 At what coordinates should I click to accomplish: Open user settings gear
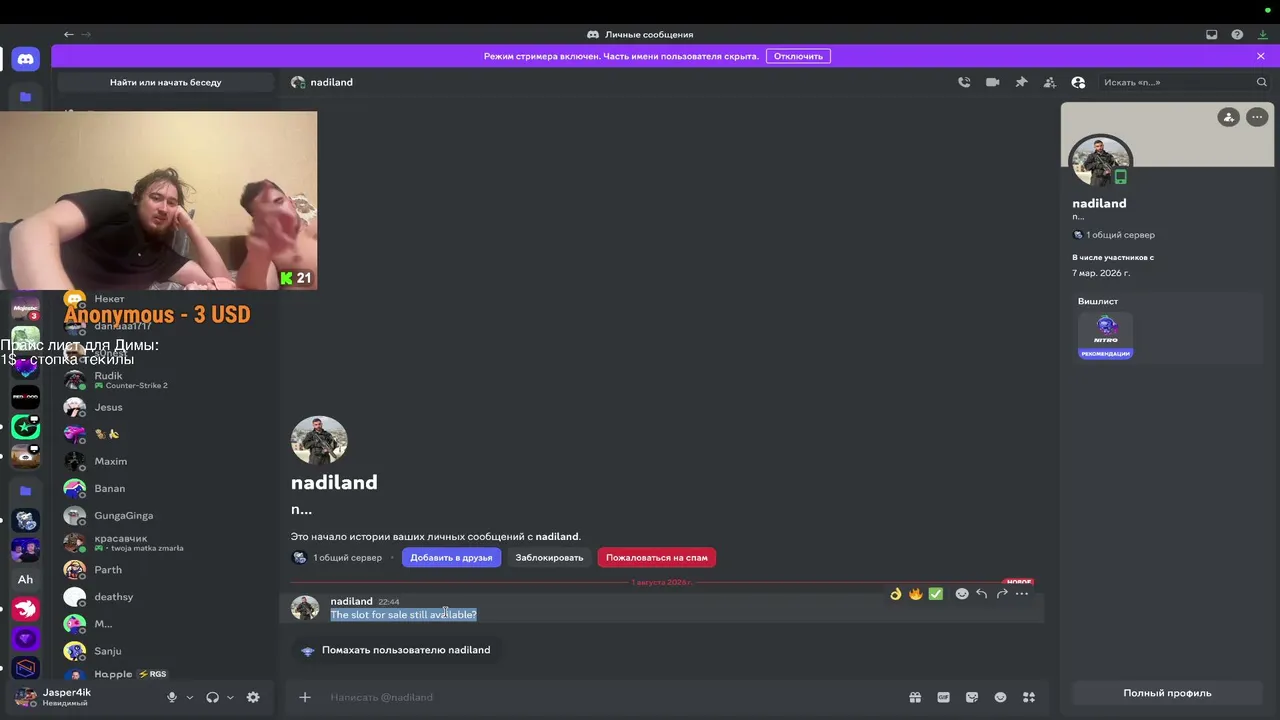point(253,697)
